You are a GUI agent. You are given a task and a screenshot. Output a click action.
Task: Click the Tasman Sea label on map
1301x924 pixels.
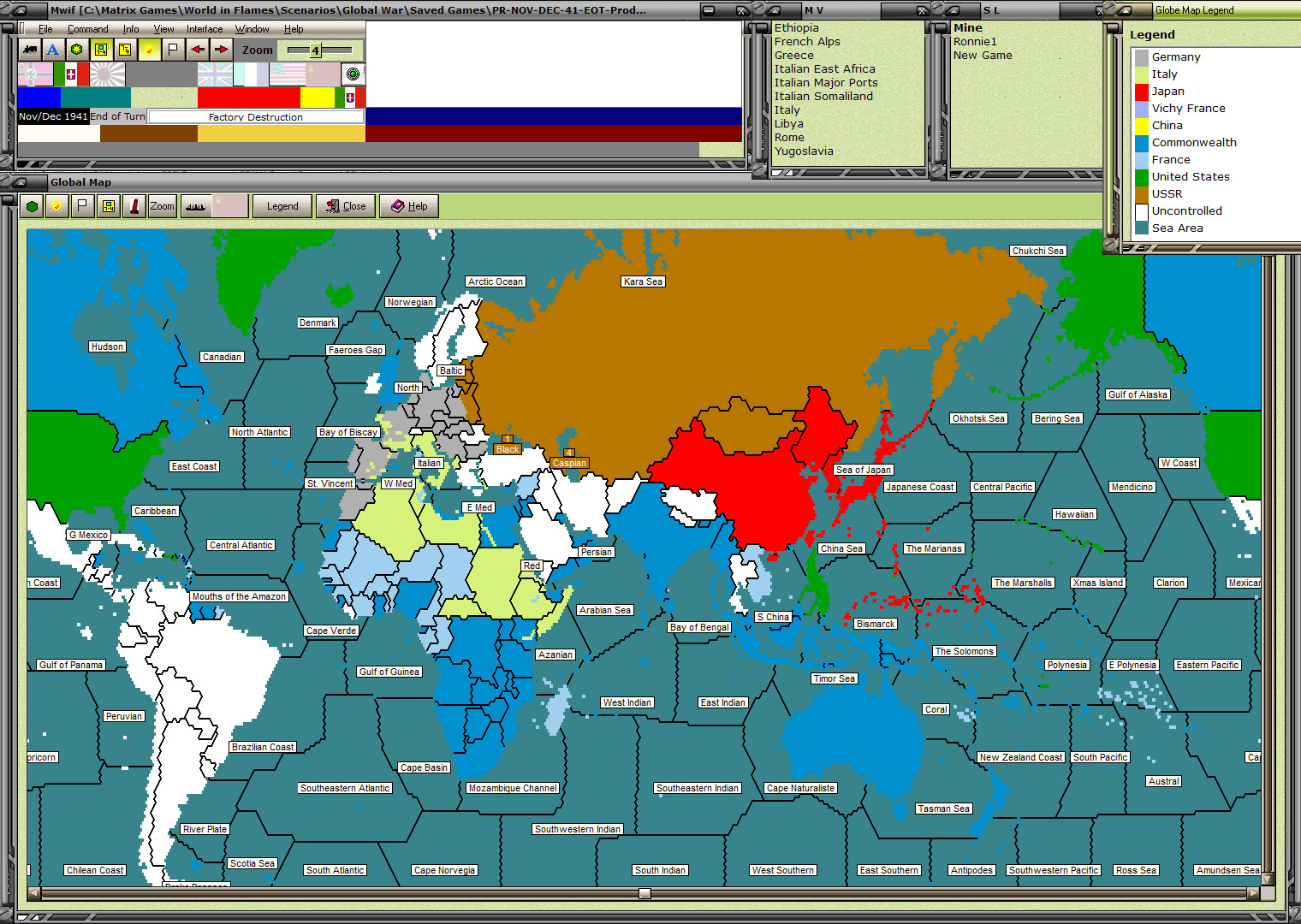pos(944,808)
